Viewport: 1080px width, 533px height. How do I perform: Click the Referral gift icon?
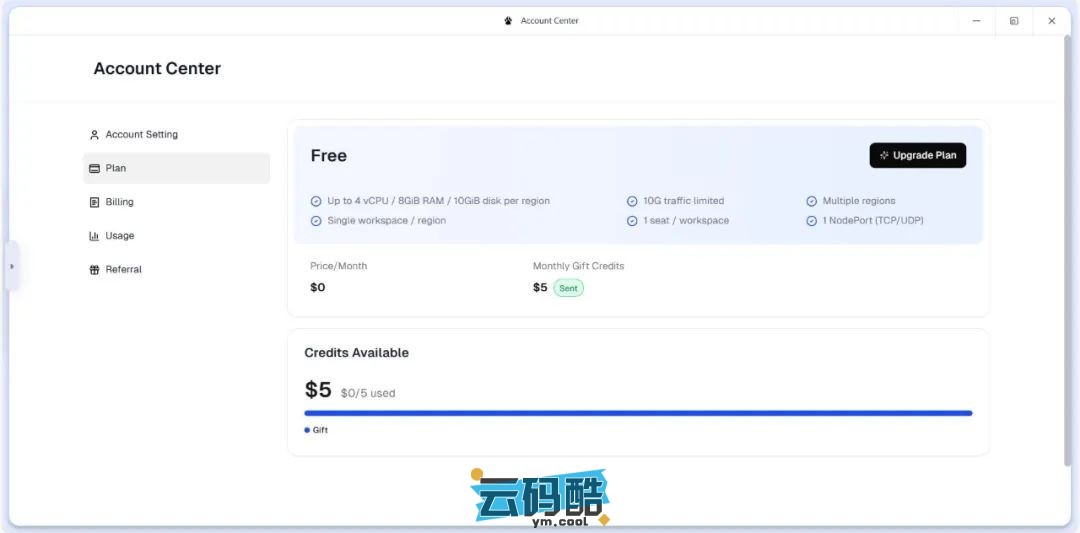coord(94,270)
